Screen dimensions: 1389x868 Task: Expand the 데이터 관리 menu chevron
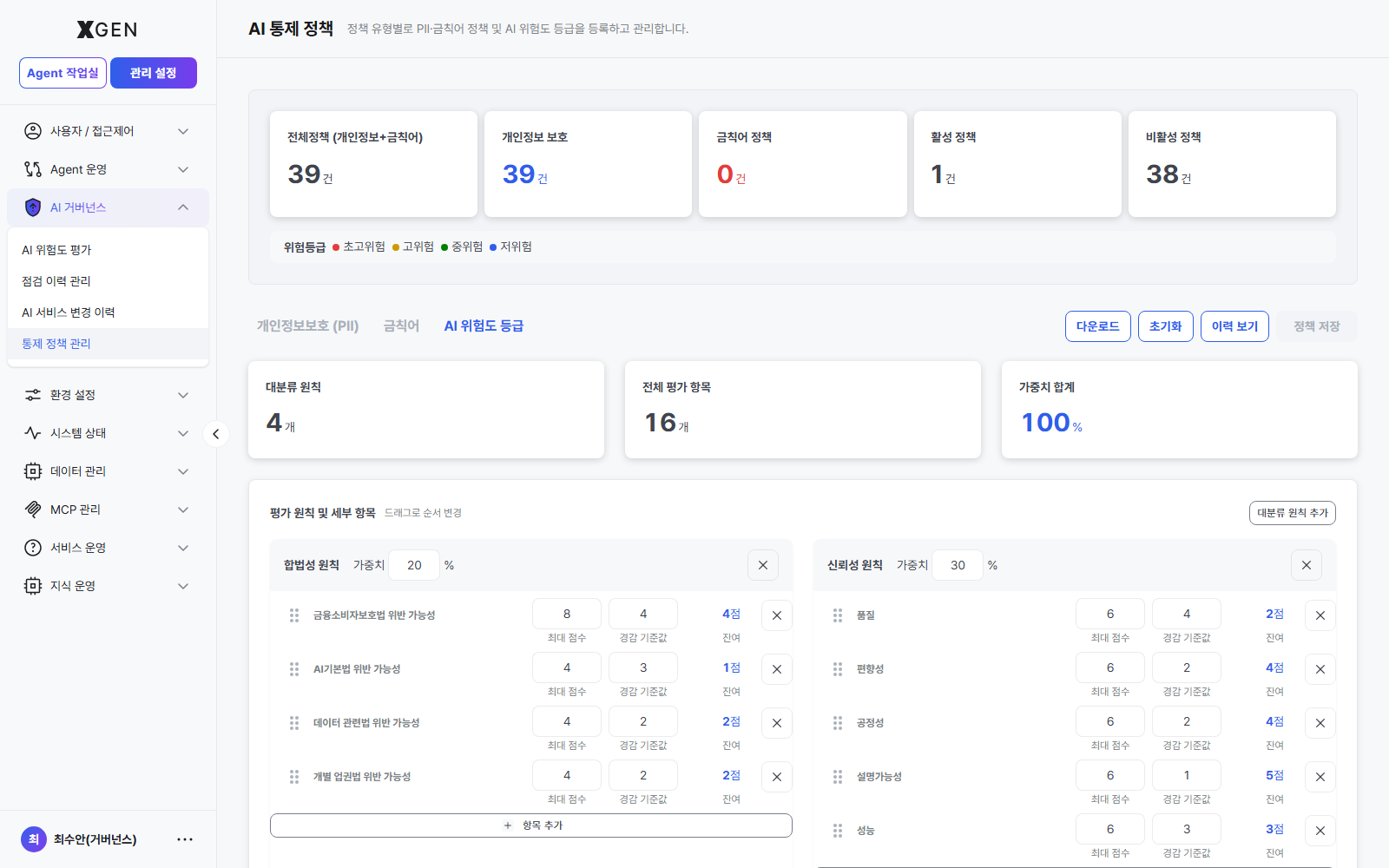[183, 471]
